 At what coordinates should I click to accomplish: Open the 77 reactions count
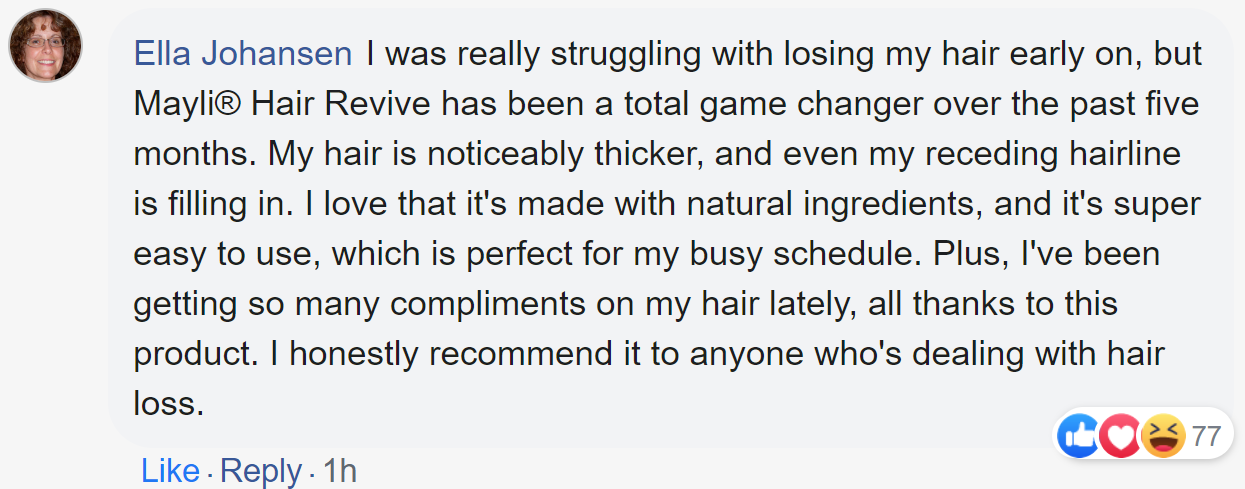pyautogui.click(x=1207, y=436)
